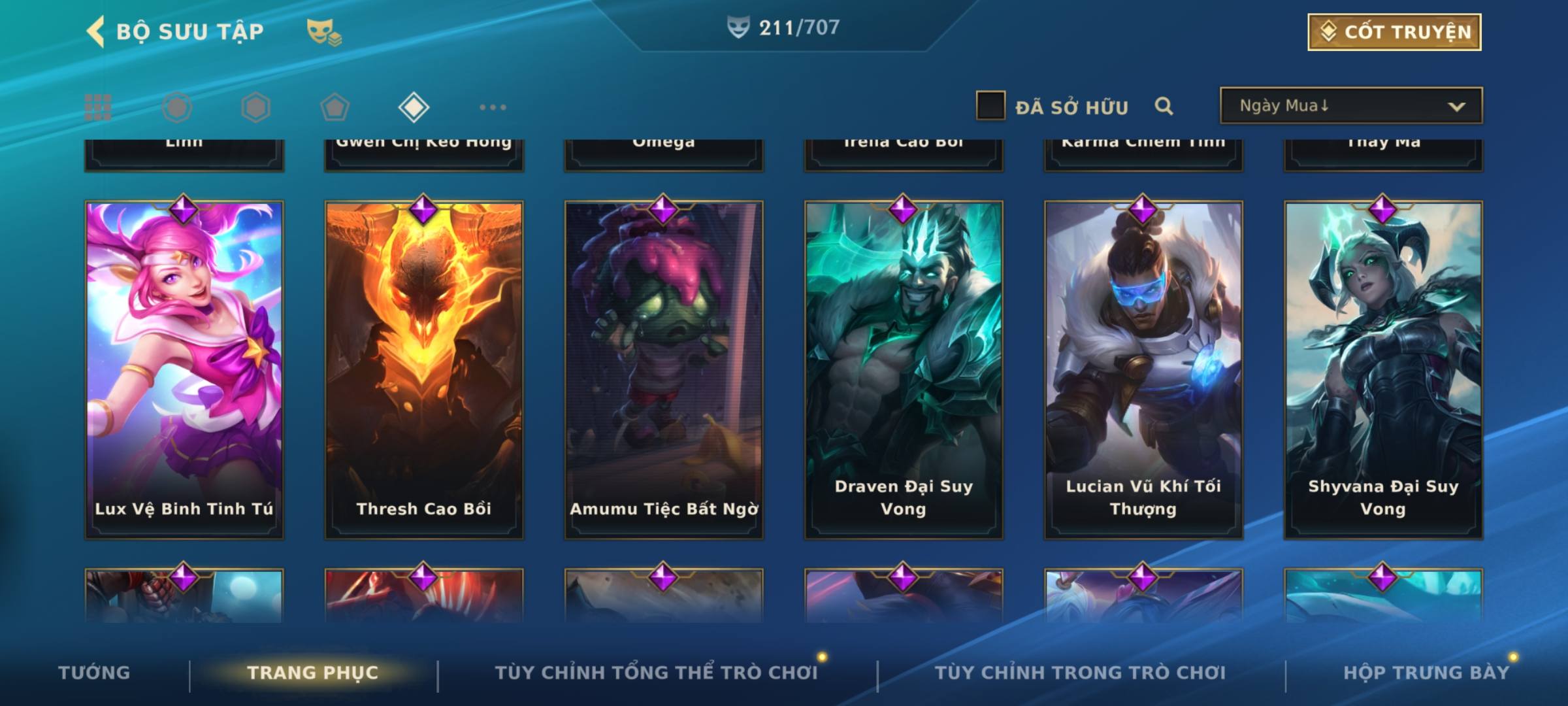Open the Draven Đại Suy Vong skin

point(904,370)
